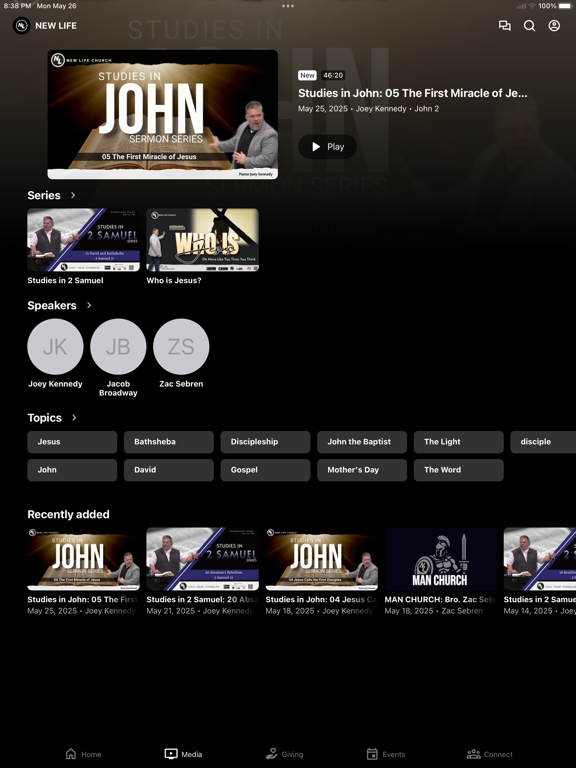Choose the John topic

72,470
